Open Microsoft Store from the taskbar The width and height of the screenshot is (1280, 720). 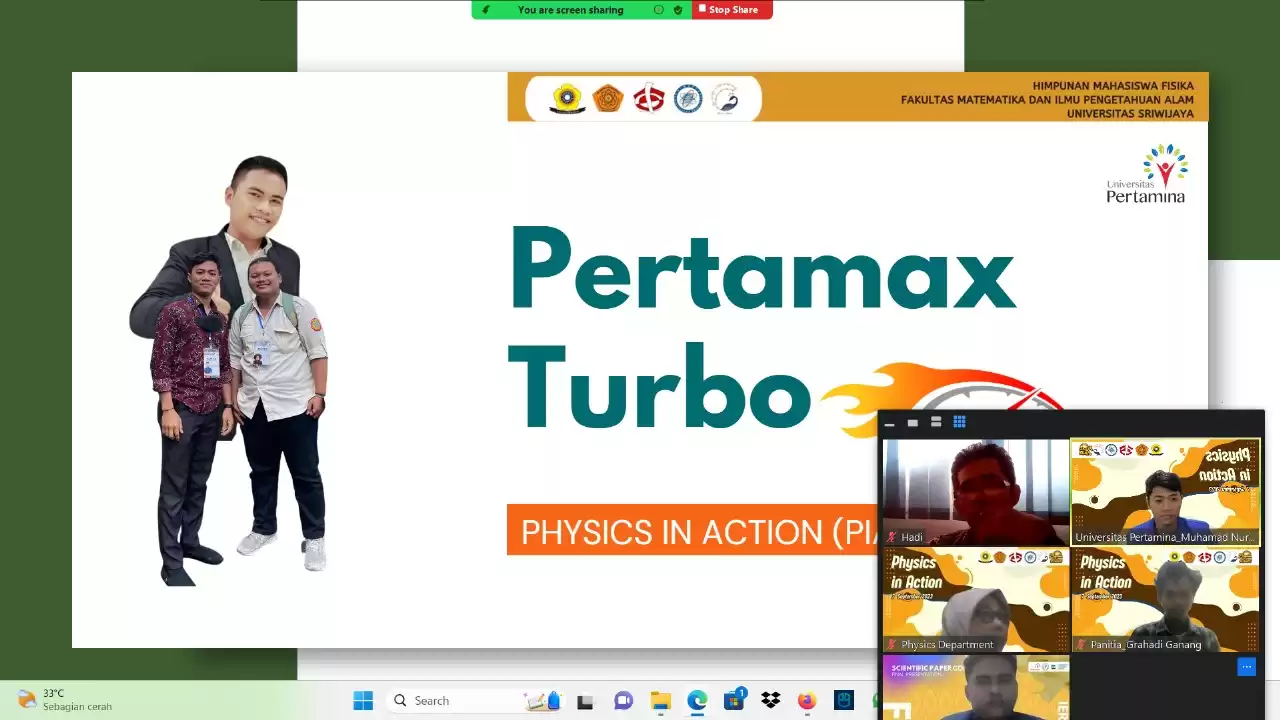click(x=733, y=700)
